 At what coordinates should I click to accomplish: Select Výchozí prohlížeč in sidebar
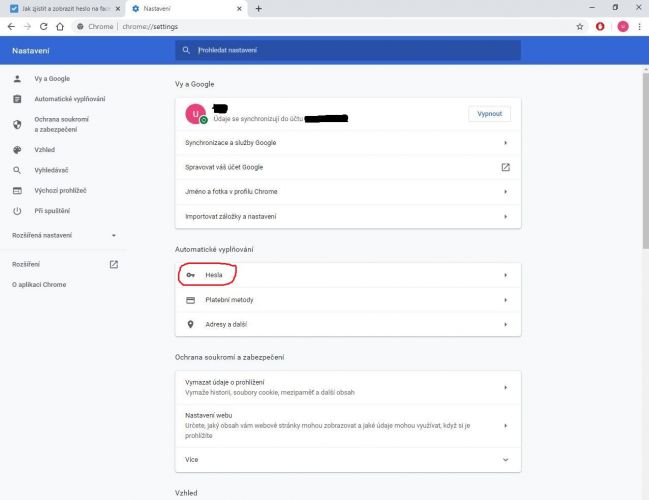pos(60,190)
